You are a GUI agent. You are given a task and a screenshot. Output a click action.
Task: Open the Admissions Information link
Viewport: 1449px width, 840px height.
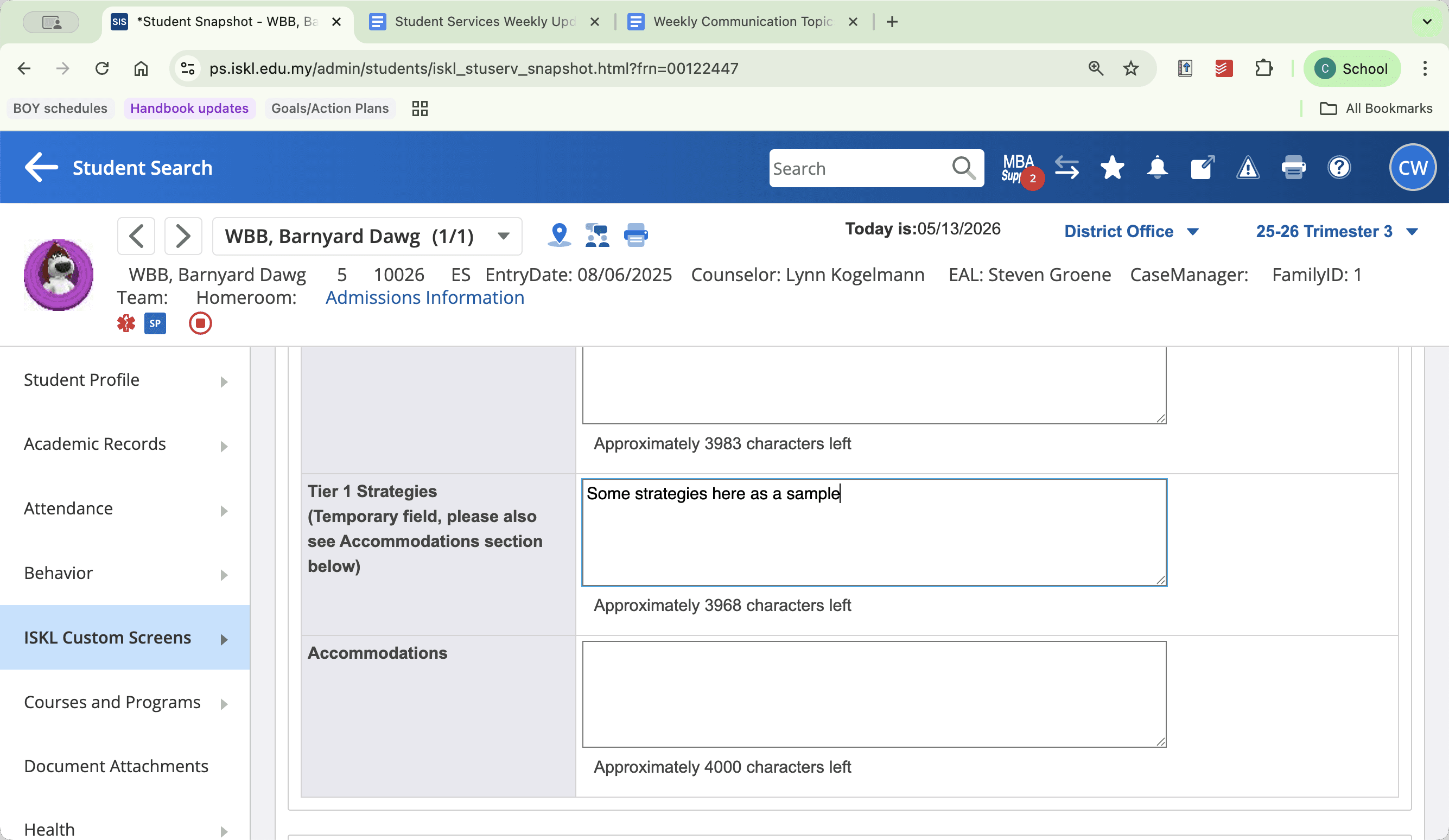click(x=425, y=298)
